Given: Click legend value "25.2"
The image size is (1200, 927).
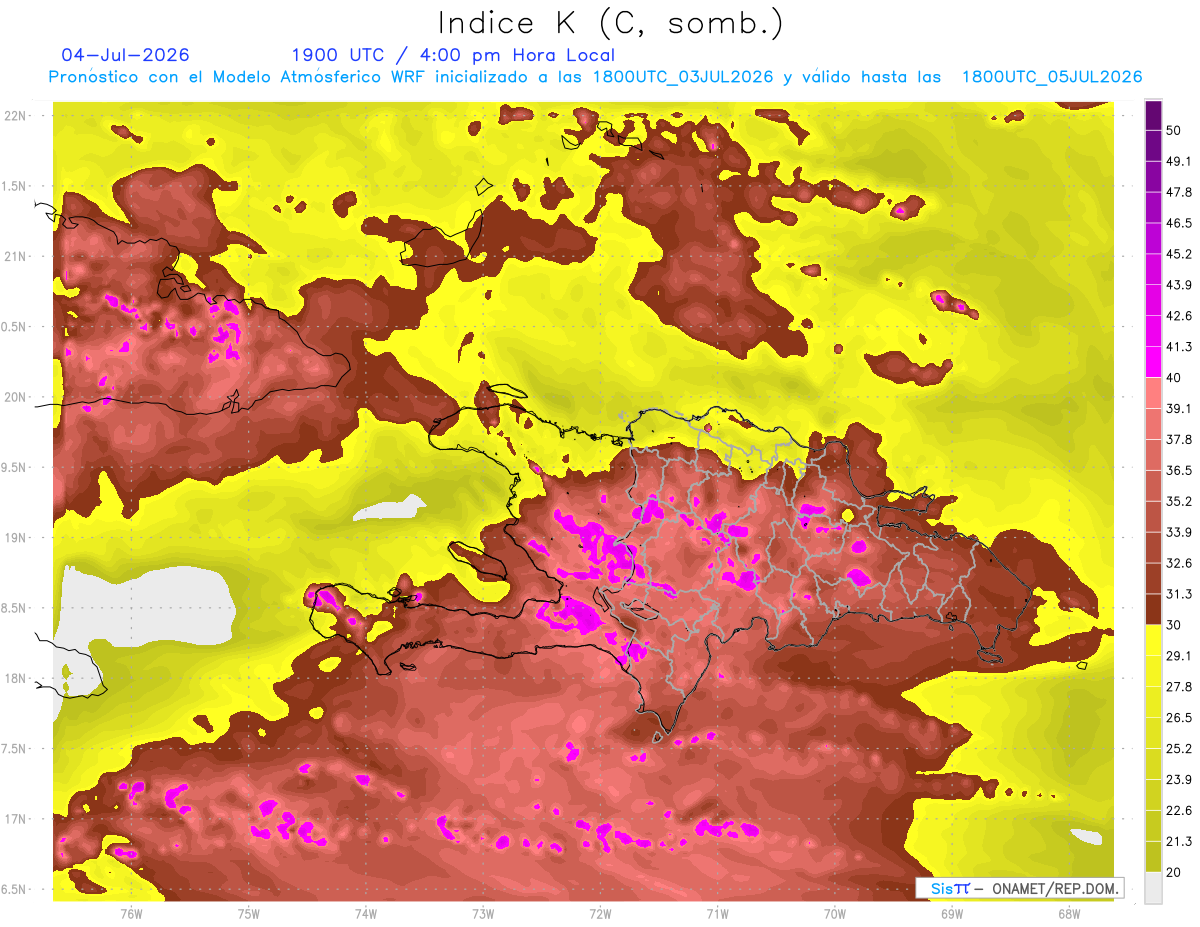Looking at the screenshot, I should pos(1178,749).
